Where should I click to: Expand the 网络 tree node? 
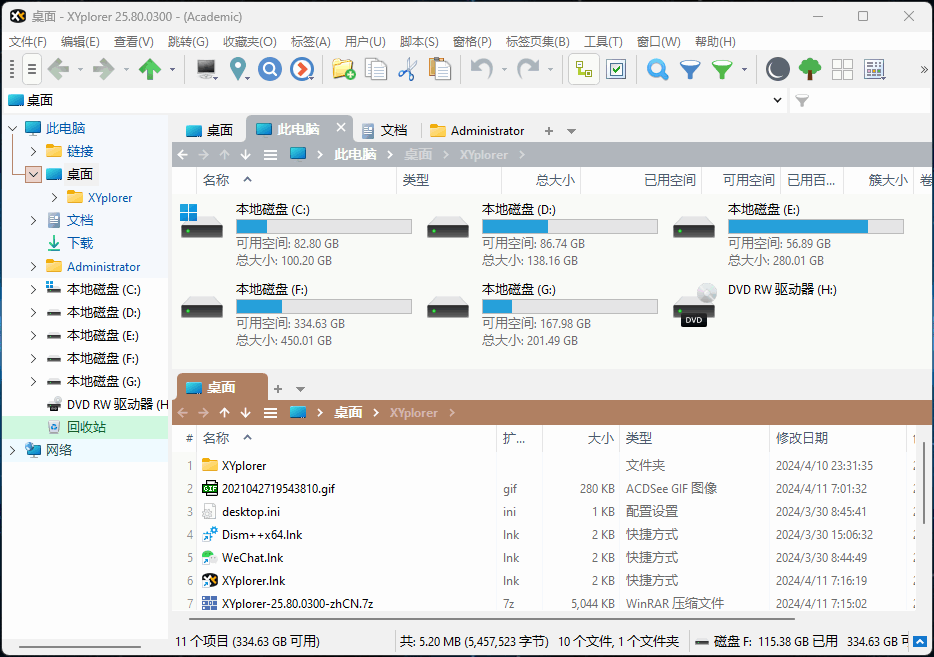click(13, 450)
